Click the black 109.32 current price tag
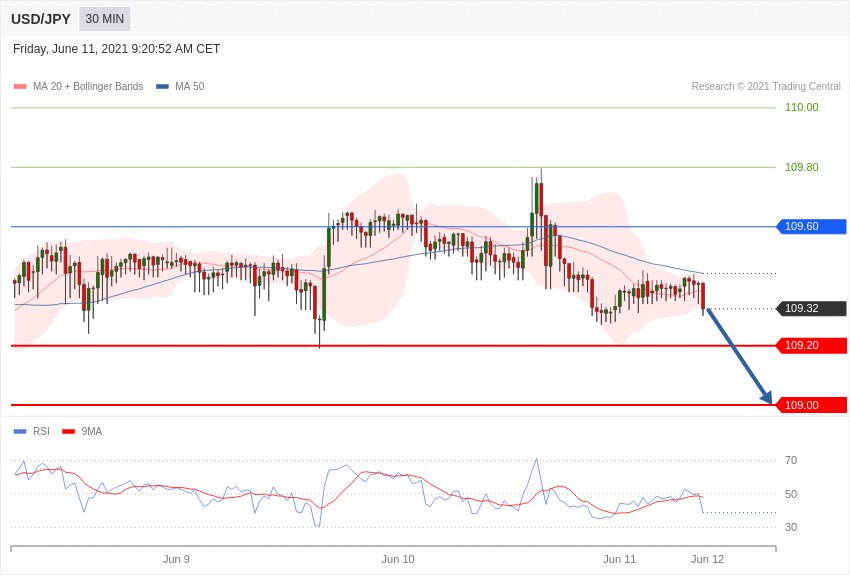 coord(812,308)
